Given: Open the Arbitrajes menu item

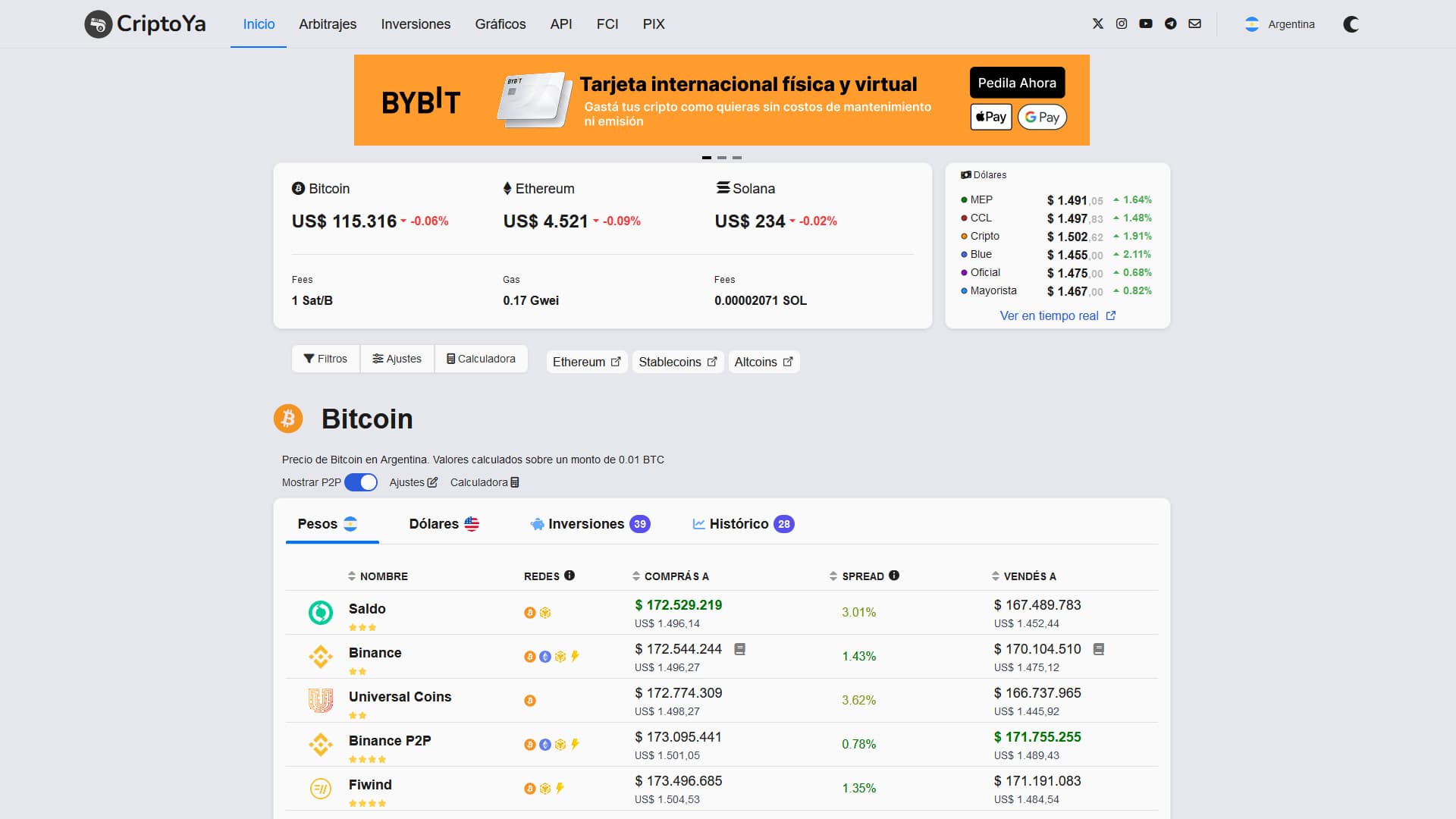Looking at the screenshot, I should pyautogui.click(x=328, y=24).
